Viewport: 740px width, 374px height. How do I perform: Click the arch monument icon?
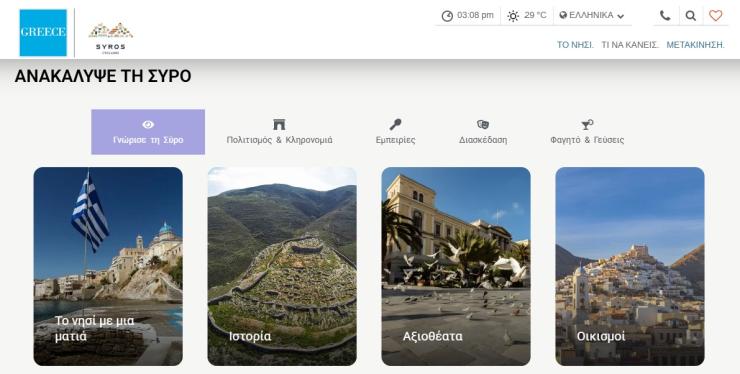click(x=279, y=125)
